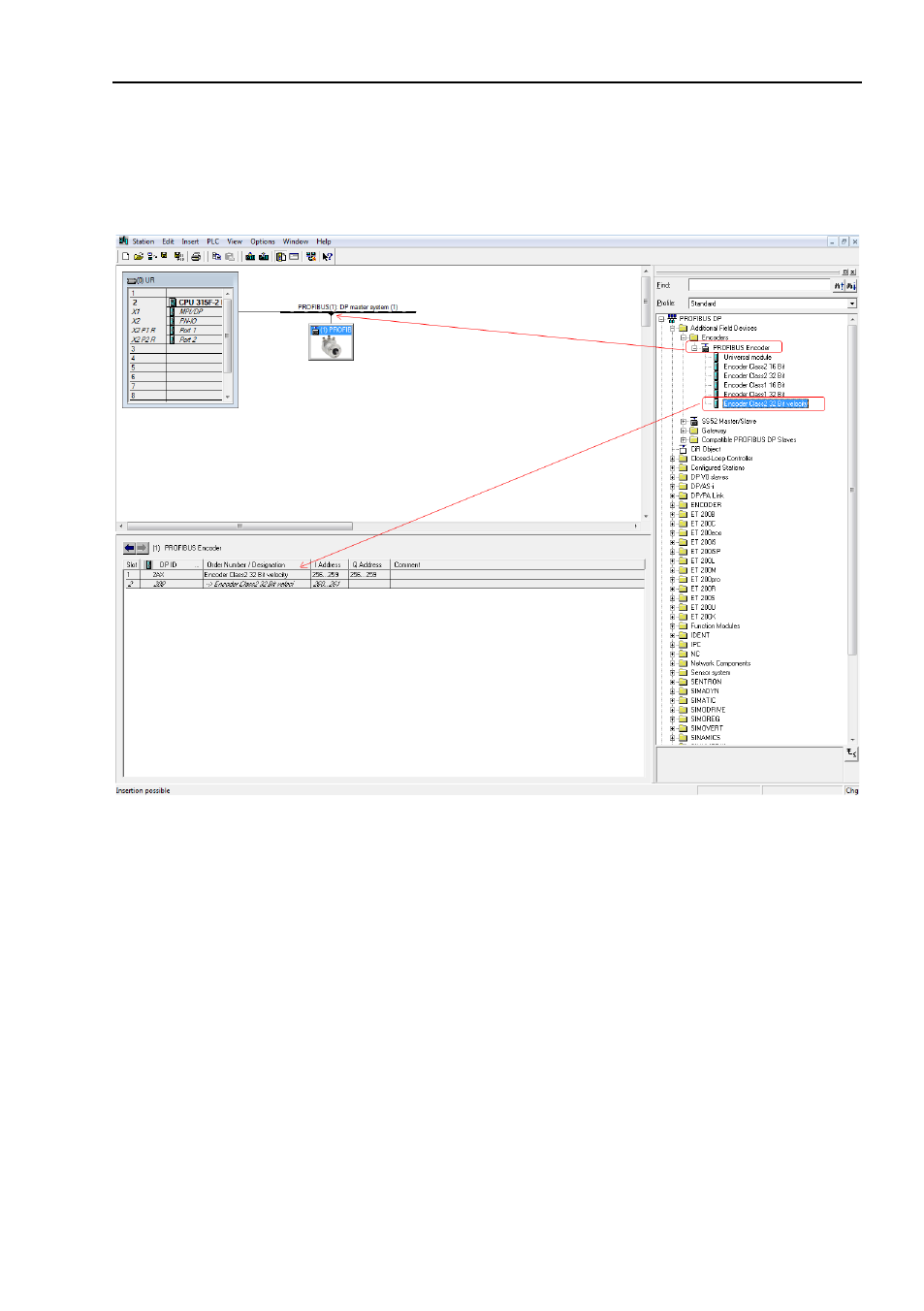Open the PLC menu
This screenshot has height=1311, width=924.
click(213, 241)
